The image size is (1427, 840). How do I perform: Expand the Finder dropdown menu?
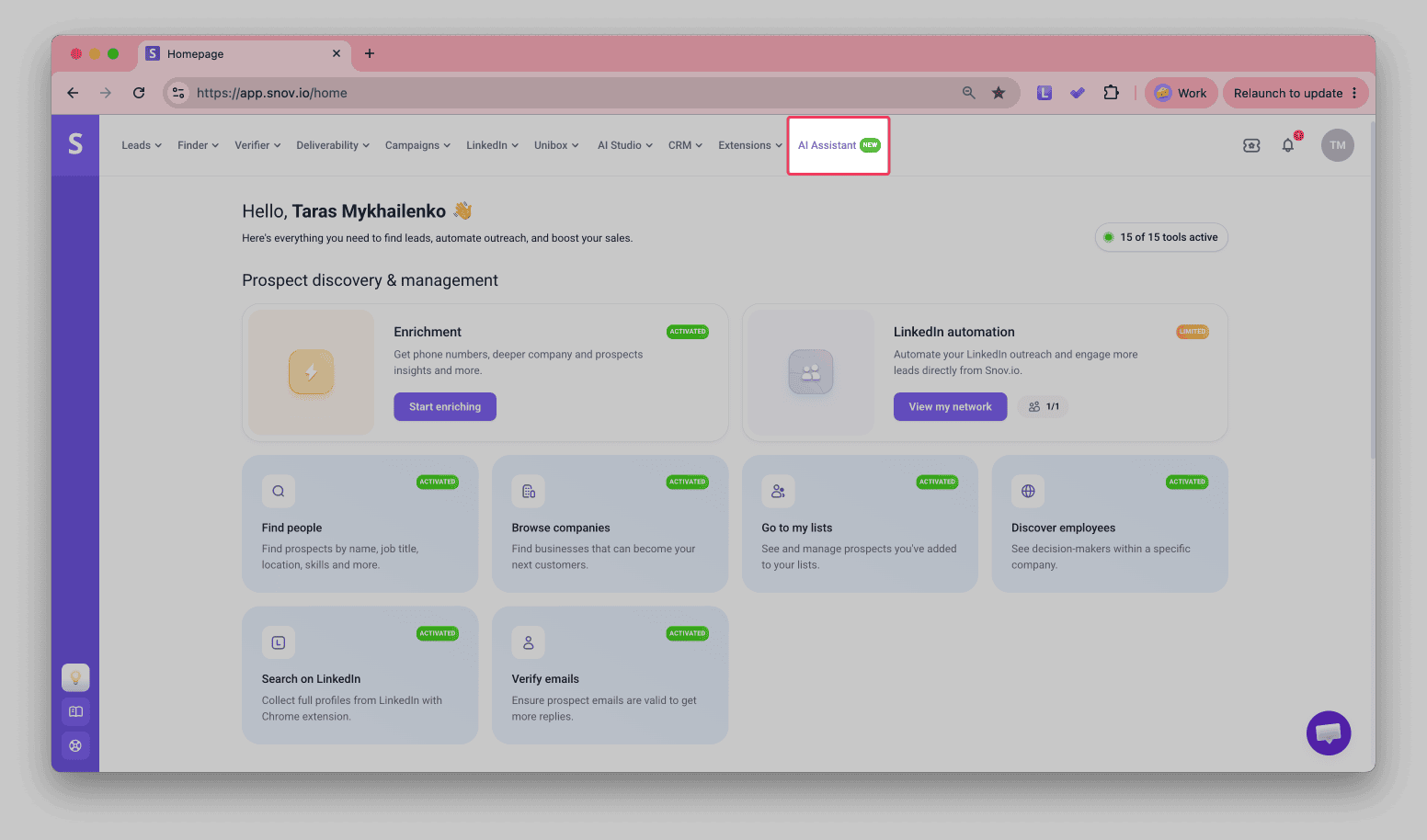(x=198, y=145)
